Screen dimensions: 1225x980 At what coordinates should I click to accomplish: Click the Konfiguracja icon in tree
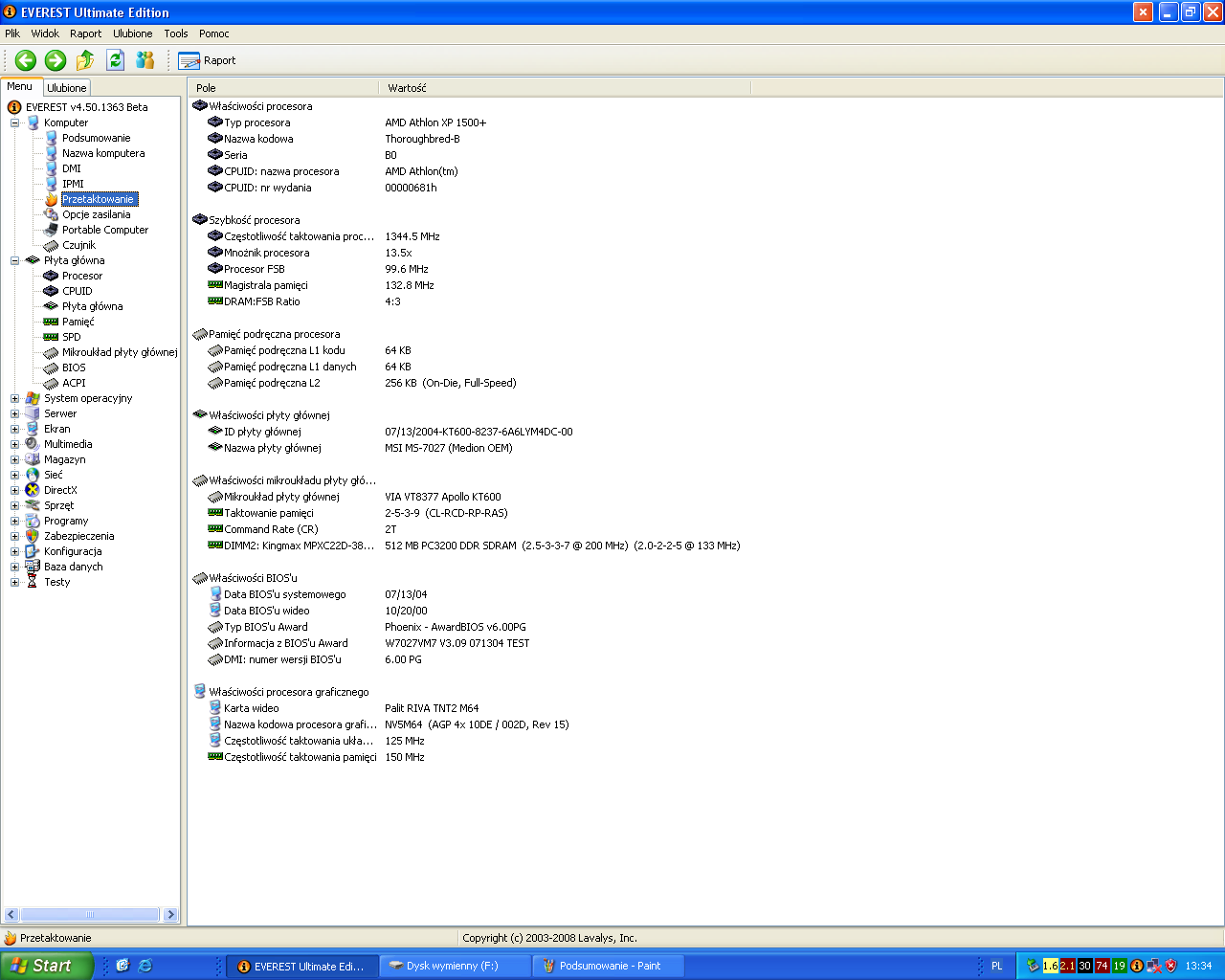pos(33,551)
